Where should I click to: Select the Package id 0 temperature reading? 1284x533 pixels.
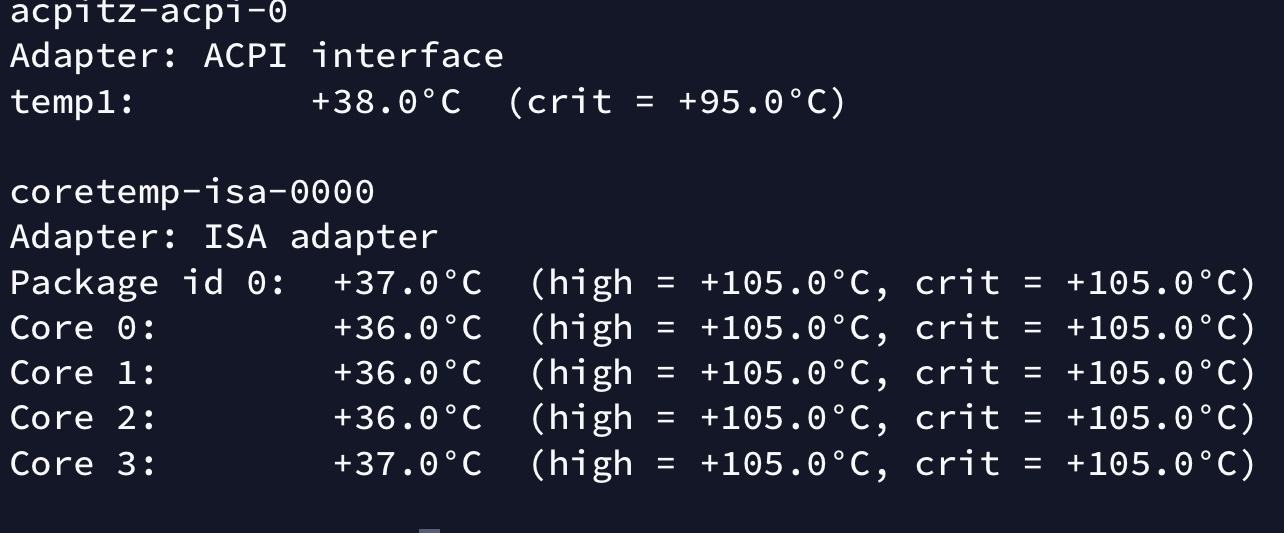coord(407,283)
